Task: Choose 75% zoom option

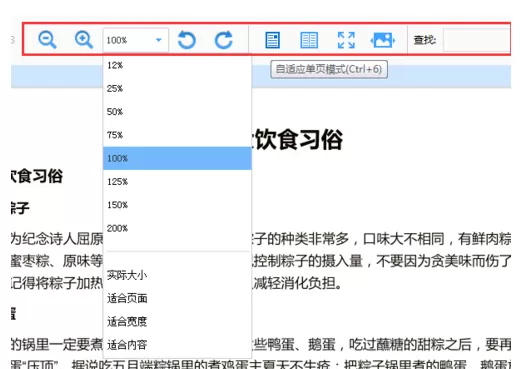Action: tap(177, 135)
